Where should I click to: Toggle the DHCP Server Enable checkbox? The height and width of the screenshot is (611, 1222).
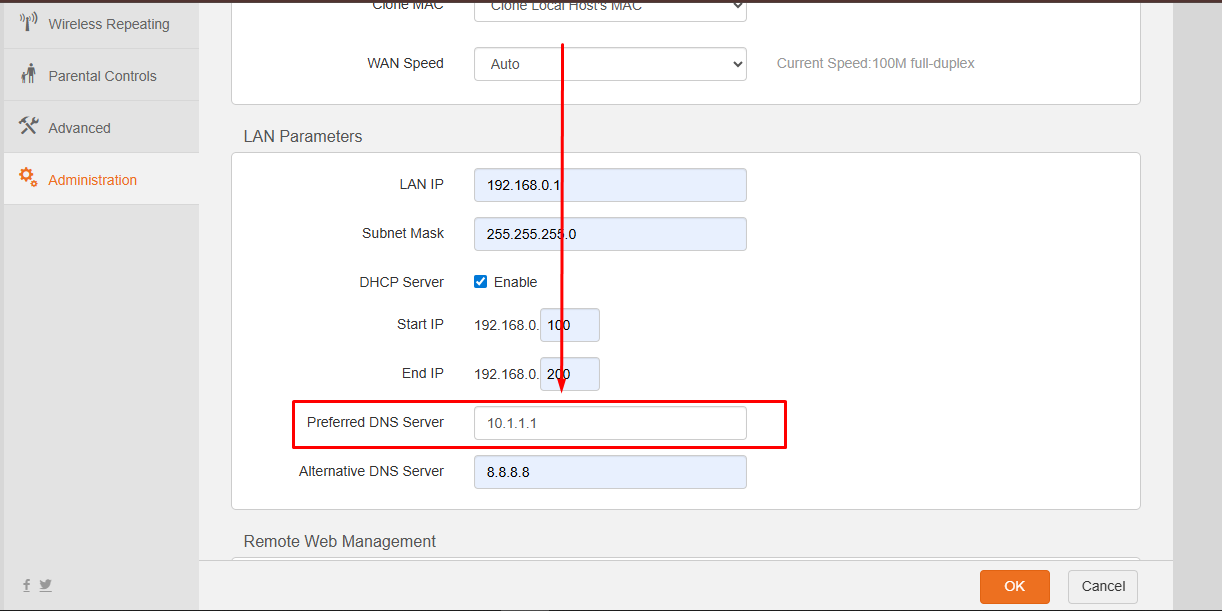point(481,282)
